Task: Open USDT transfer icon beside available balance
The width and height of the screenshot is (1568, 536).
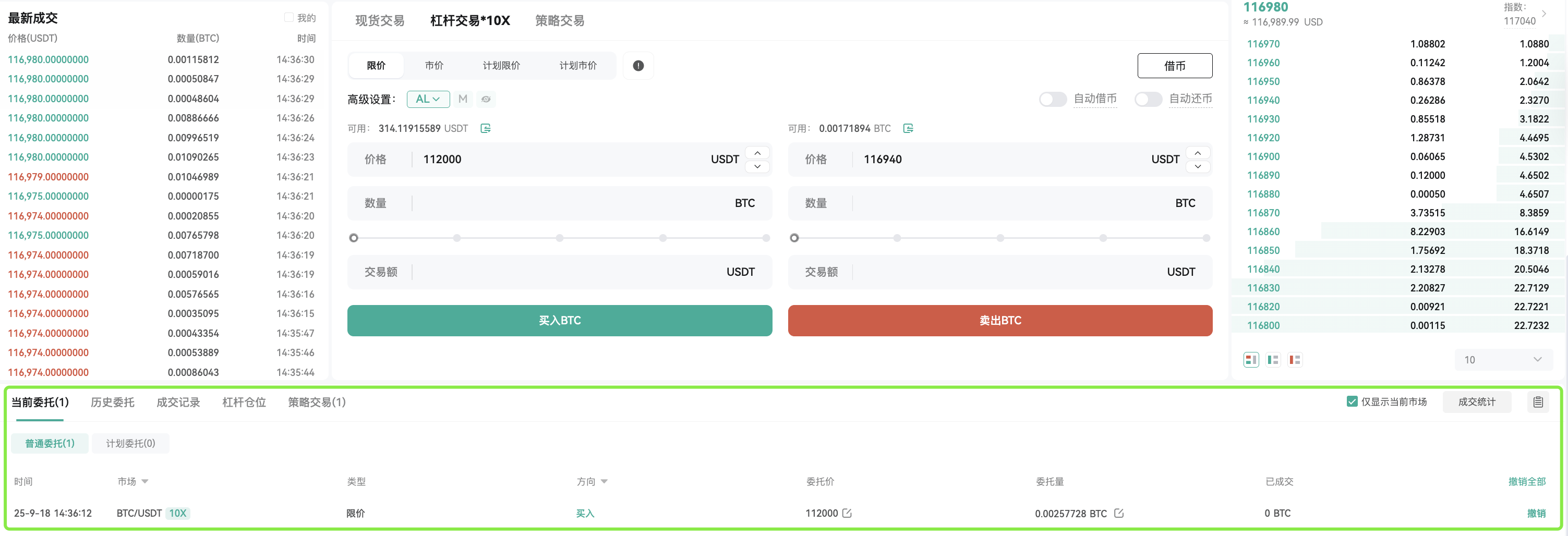Action: coord(485,128)
